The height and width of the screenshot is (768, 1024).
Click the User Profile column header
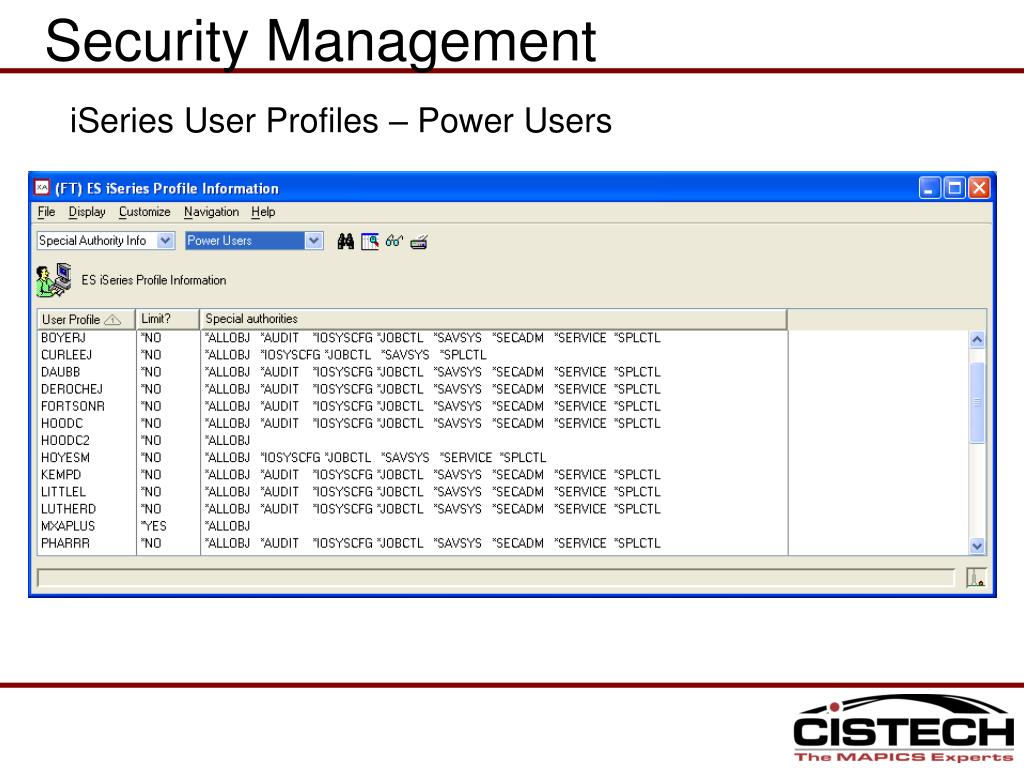86,319
